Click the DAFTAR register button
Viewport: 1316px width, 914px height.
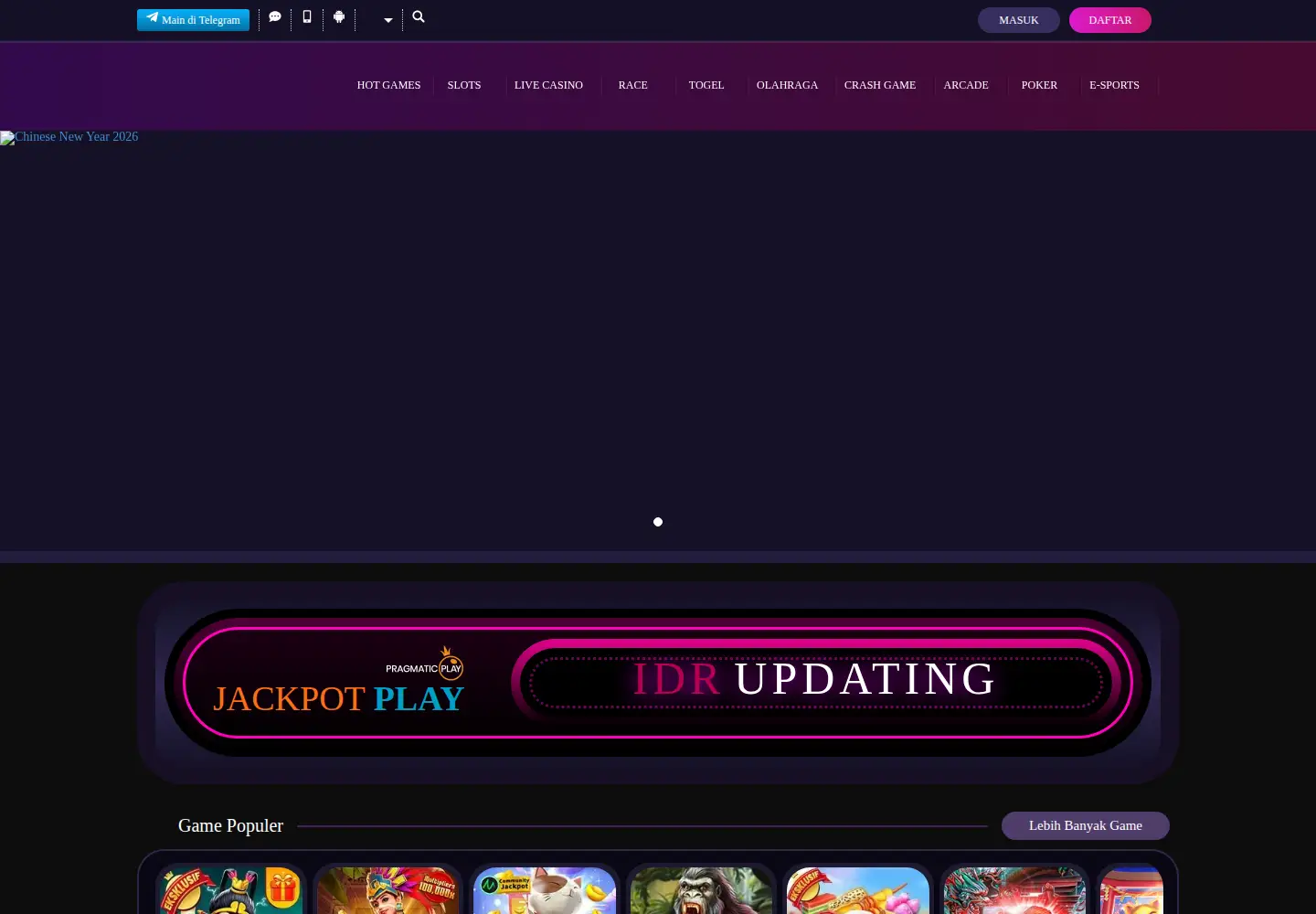1110,20
